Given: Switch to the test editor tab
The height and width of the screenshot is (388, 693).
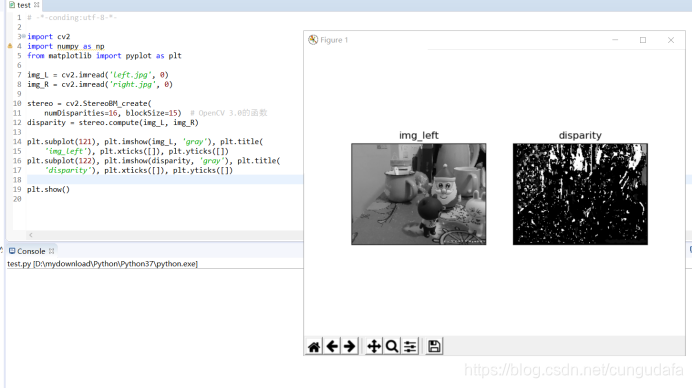Looking at the screenshot, I should click(24, 5).
